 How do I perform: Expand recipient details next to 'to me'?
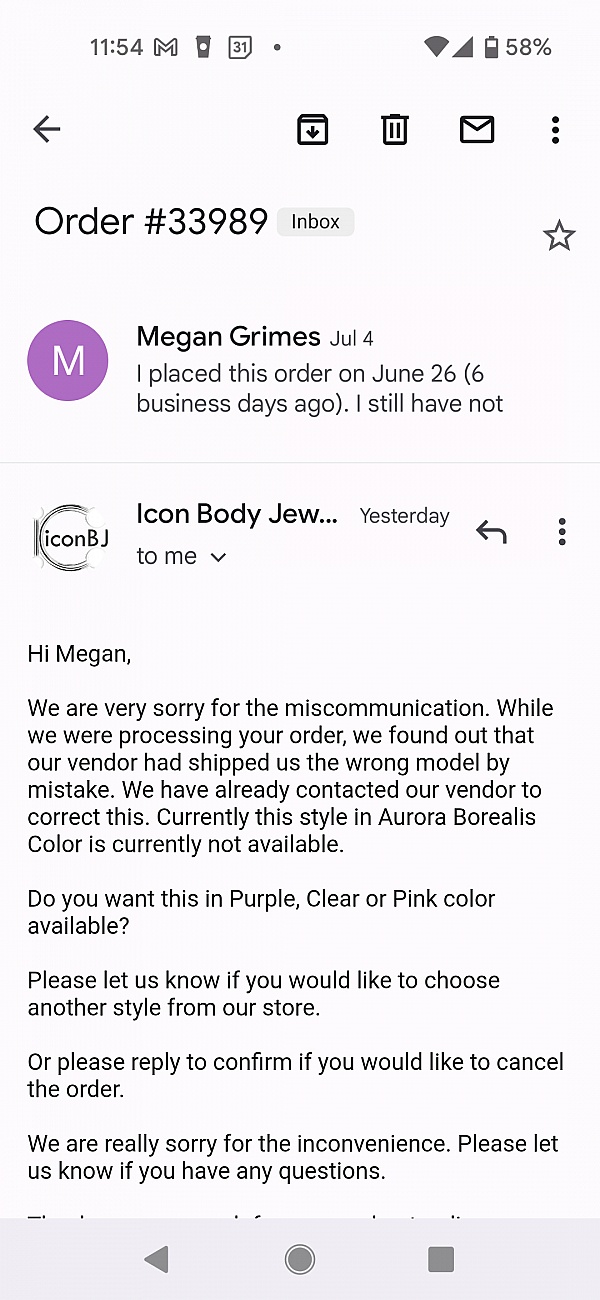[219, 557]
